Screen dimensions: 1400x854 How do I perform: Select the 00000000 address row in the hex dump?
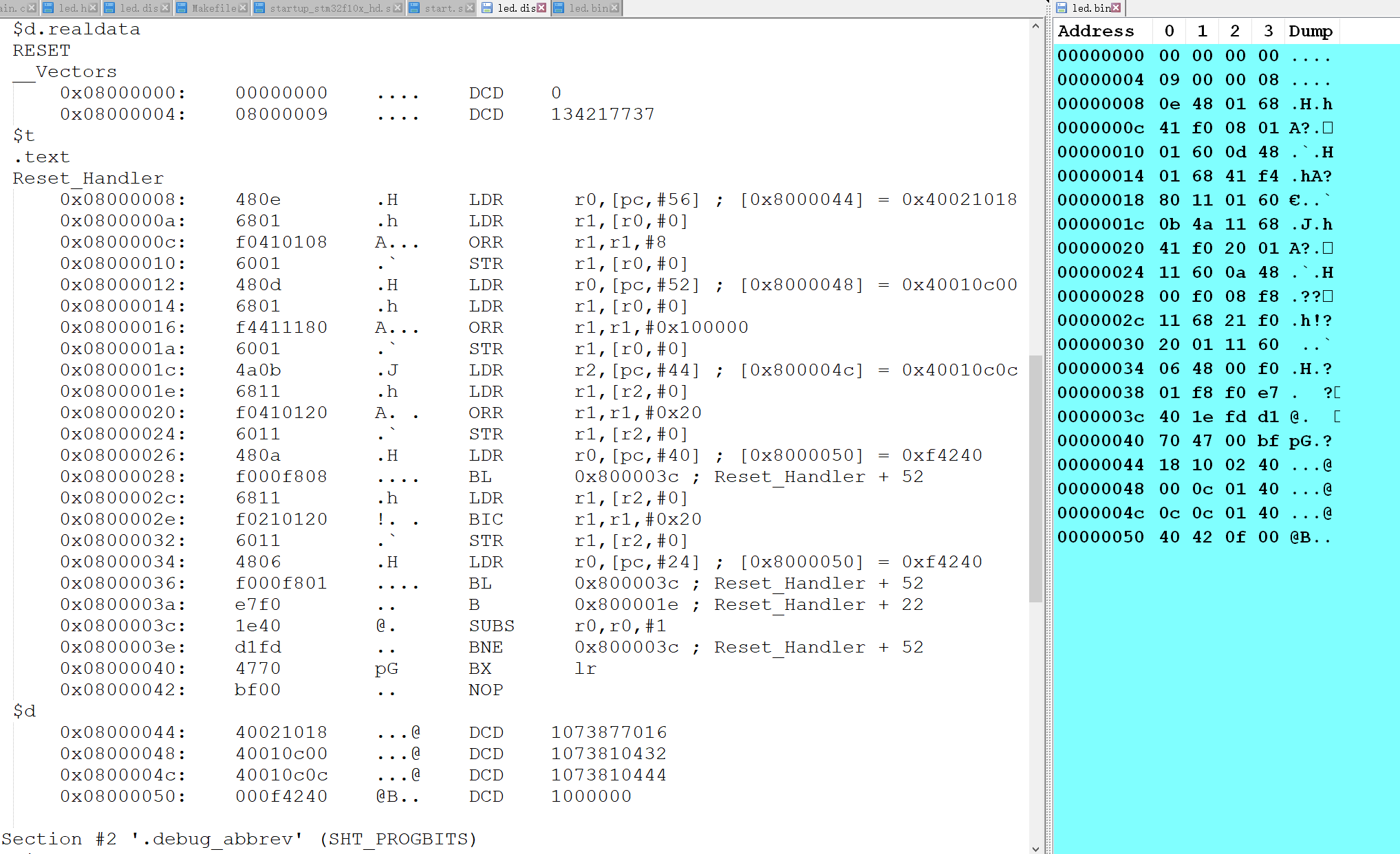pyautogui.click(x=1101, y=56)
